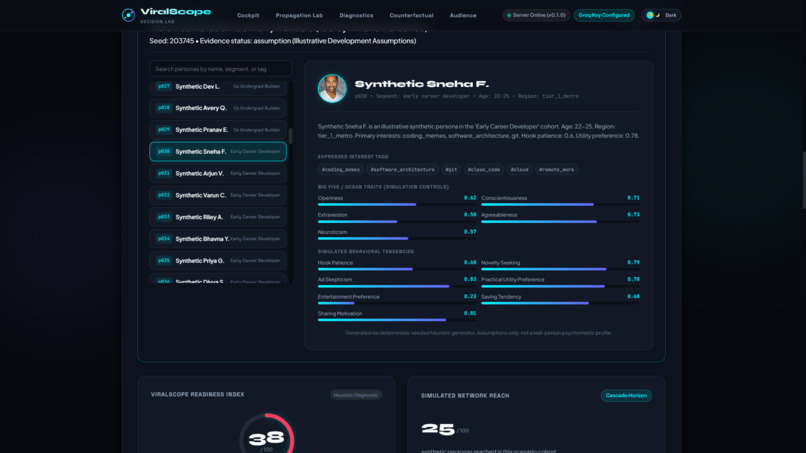
Task: Go to Propagation Lab
Action: pyautogui.click(x=299, y=15)
